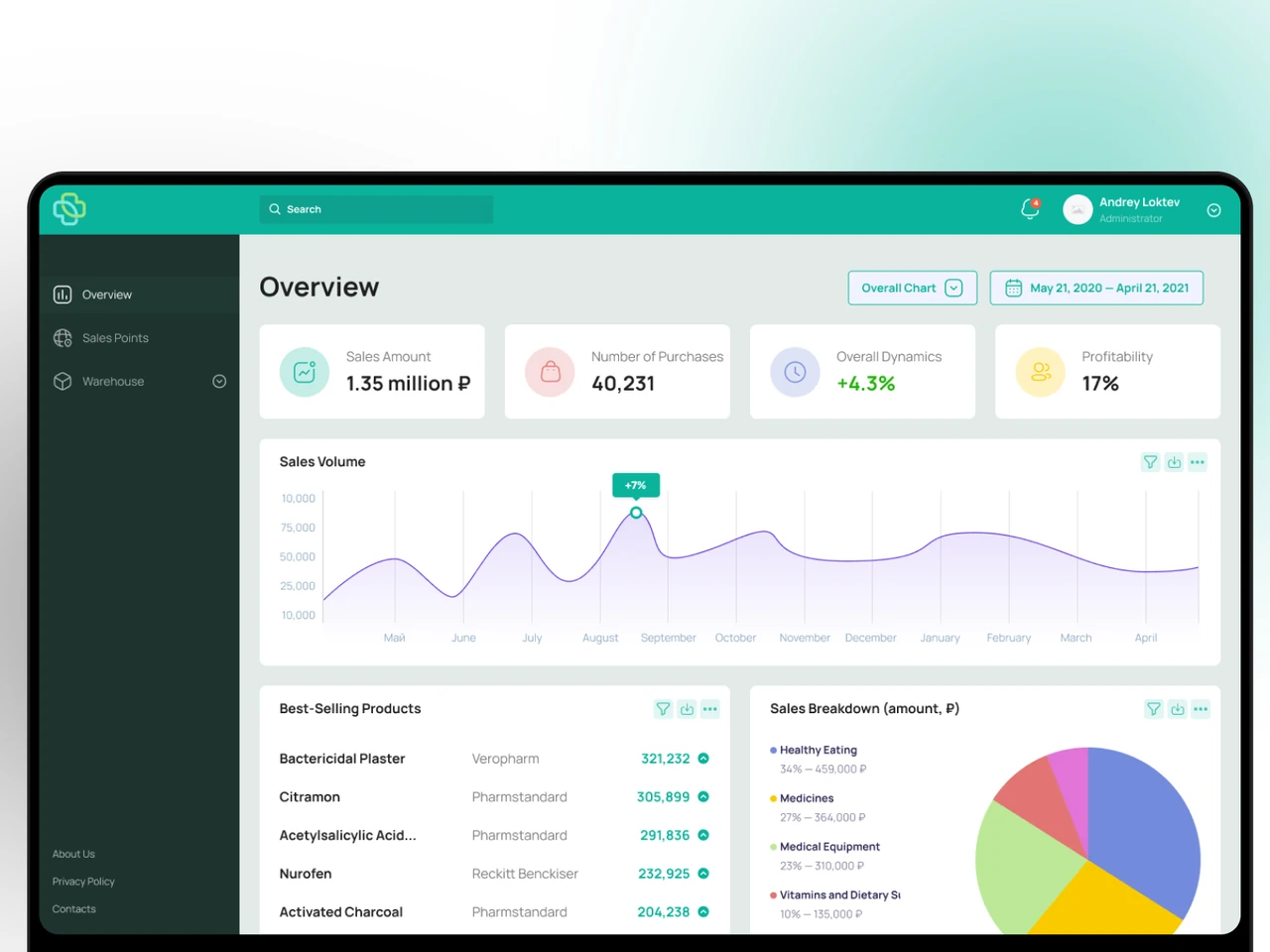Image resolution: width=1270 pixels, height=952 pixels.
Task: Filter the Sales Breakdown panel
Action: click(x=1153, y=709)
